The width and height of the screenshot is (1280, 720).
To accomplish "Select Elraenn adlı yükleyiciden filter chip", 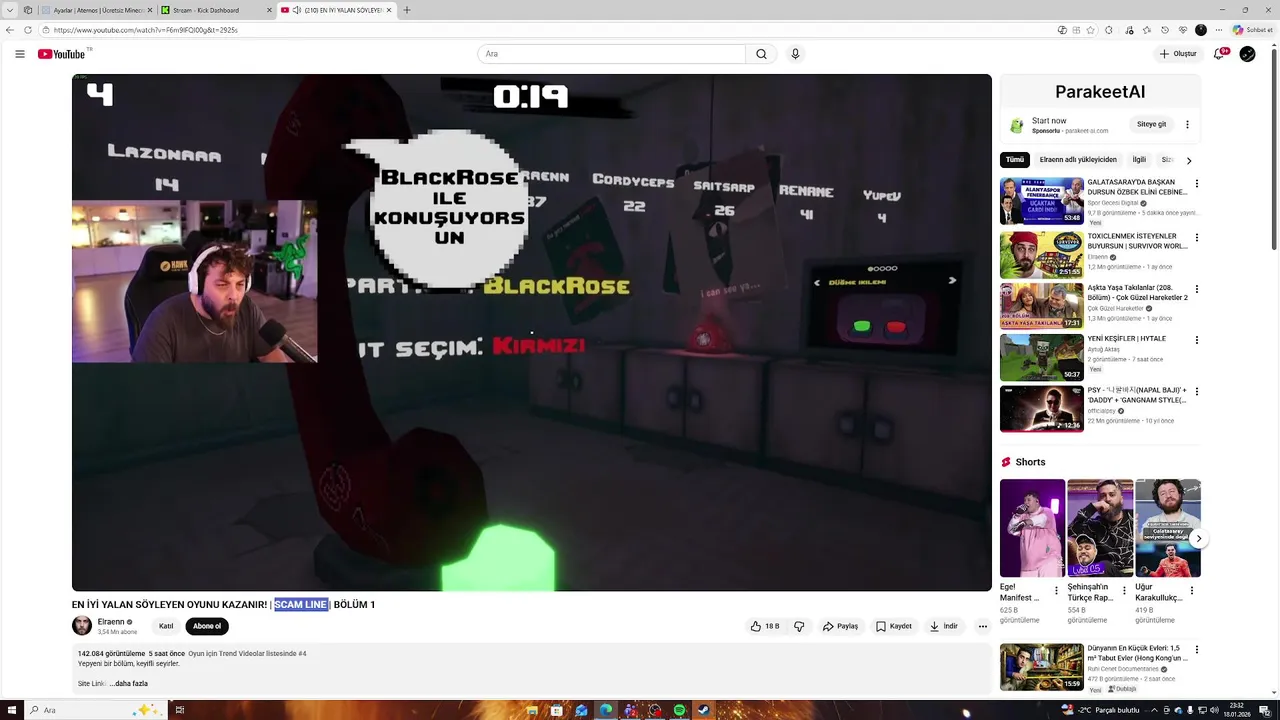I will point(1078,160).
